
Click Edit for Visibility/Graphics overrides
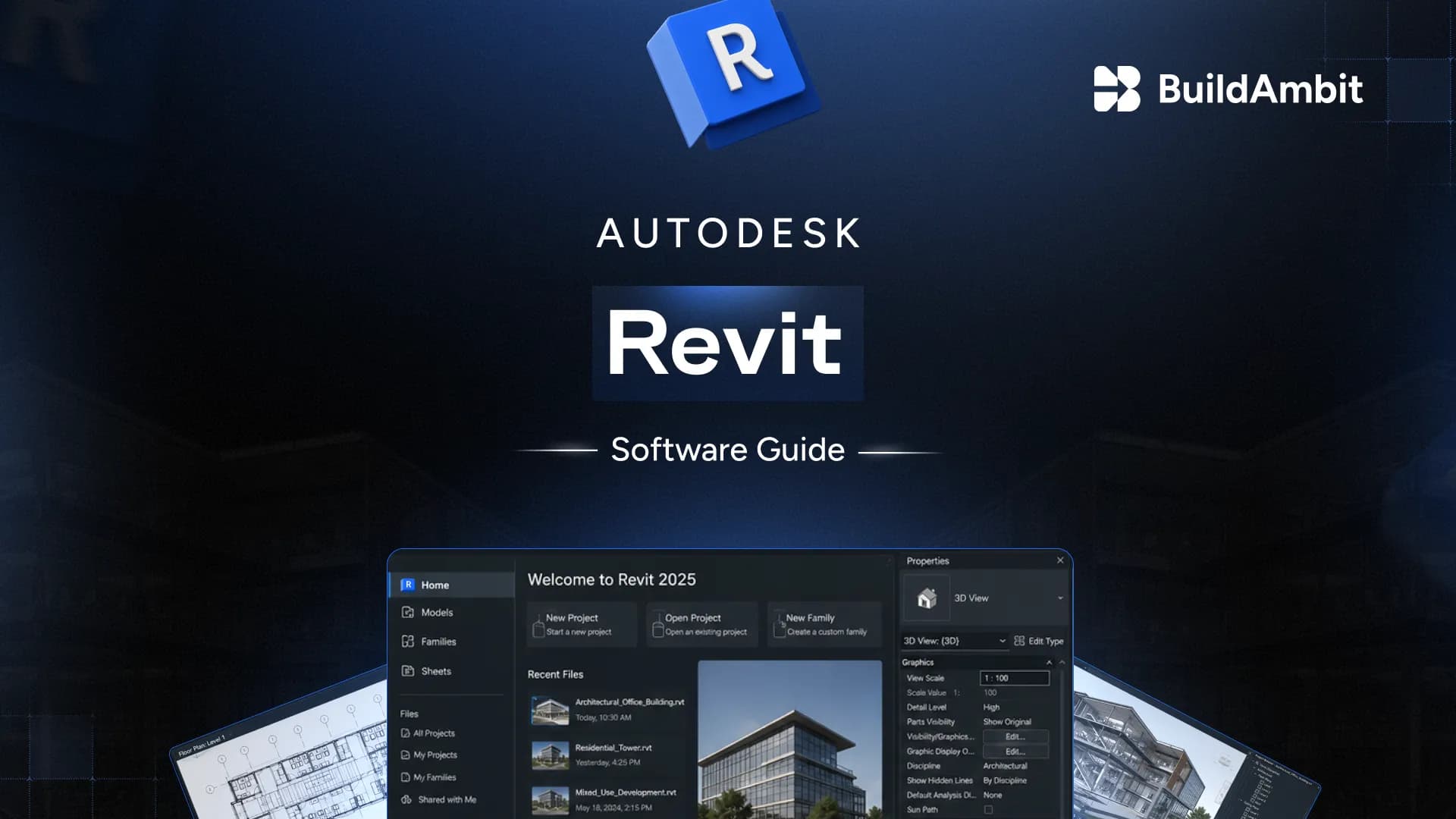1015,736
